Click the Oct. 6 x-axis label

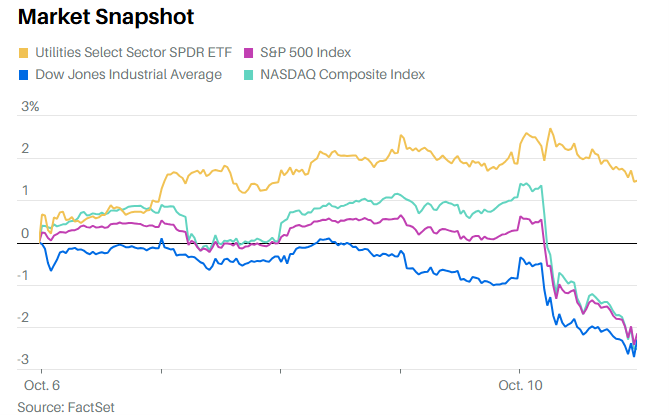pyautogui.click(x=41, y=384)
